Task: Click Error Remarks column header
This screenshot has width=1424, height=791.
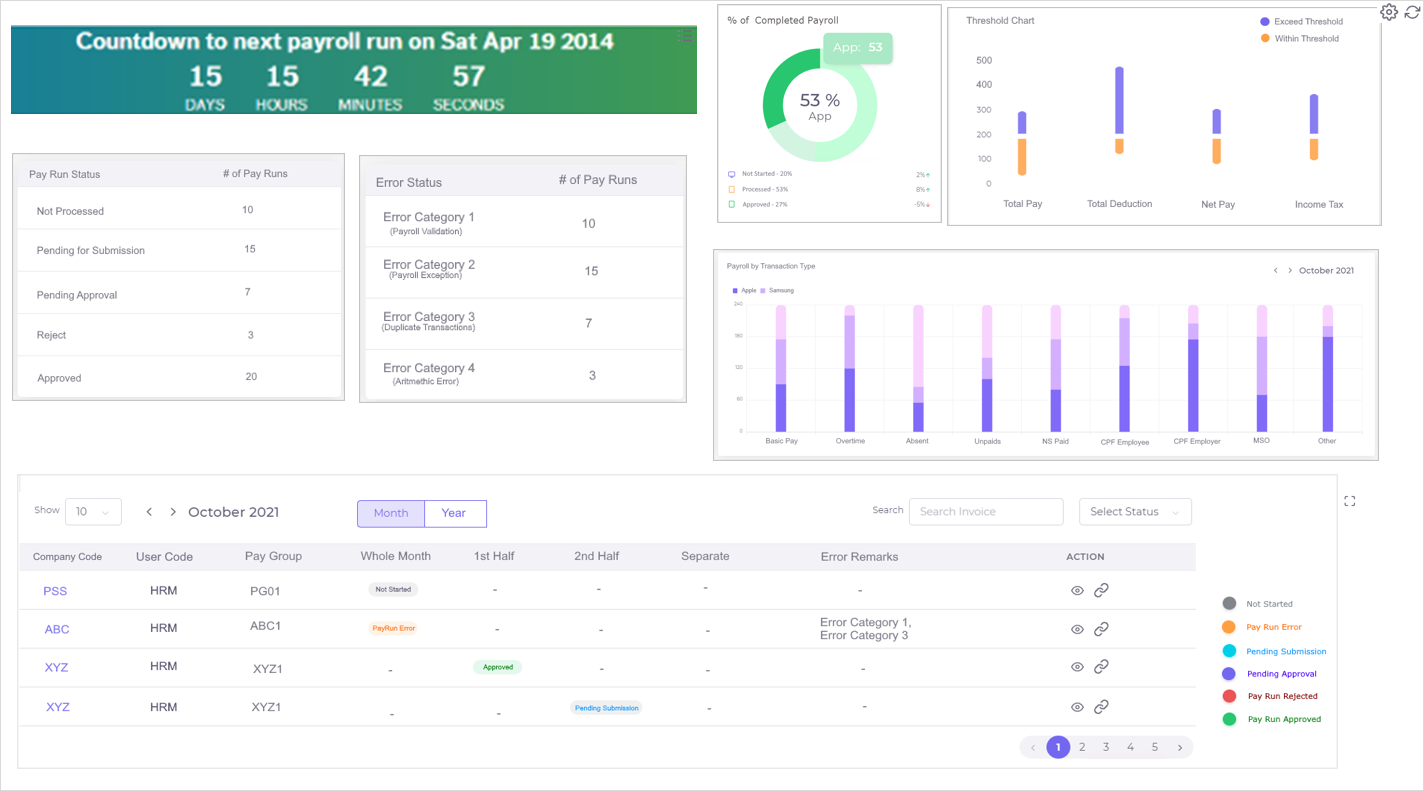Action: (x=859, y=557)
